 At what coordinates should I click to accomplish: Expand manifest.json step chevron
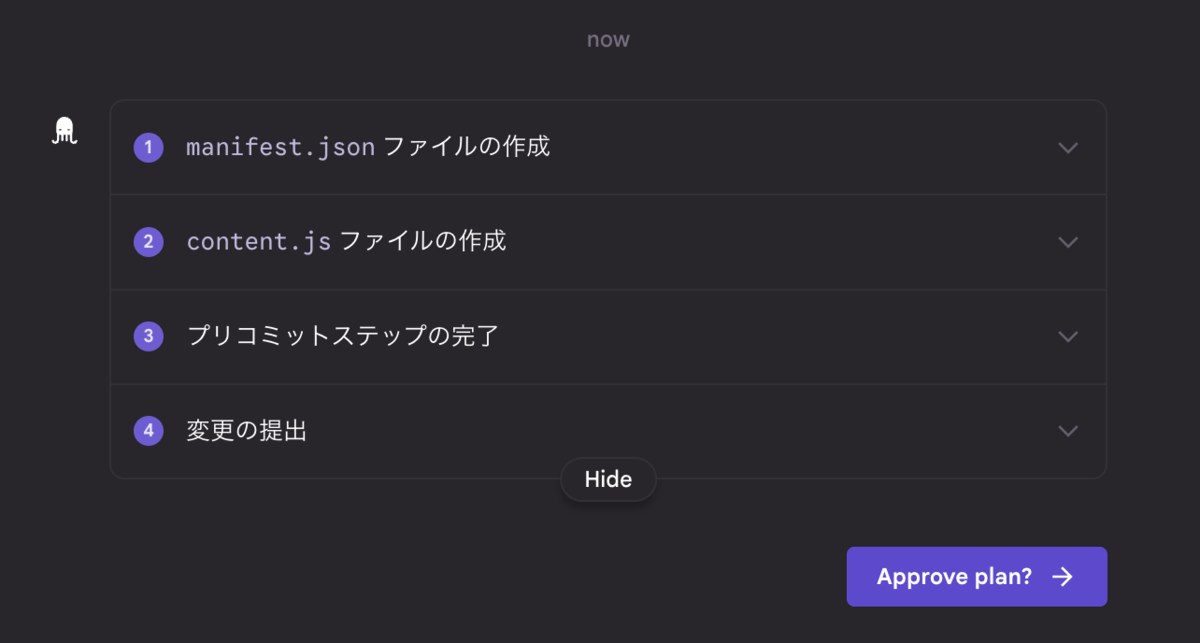[1067, 148]
